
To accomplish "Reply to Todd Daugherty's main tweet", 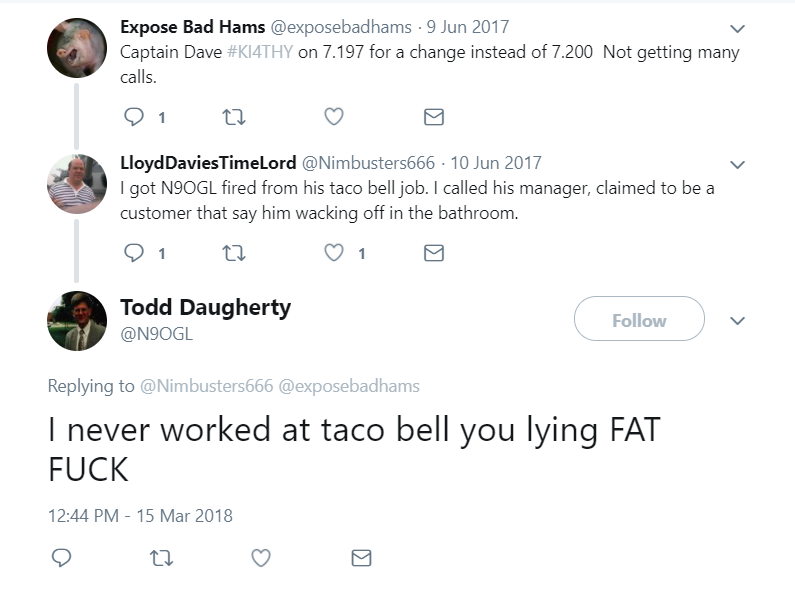I will pos(60,558).
